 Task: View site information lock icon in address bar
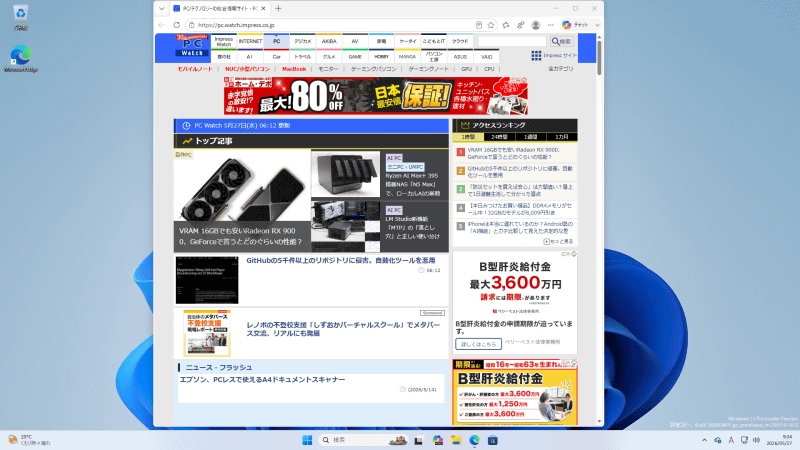[x=191, y=25]
